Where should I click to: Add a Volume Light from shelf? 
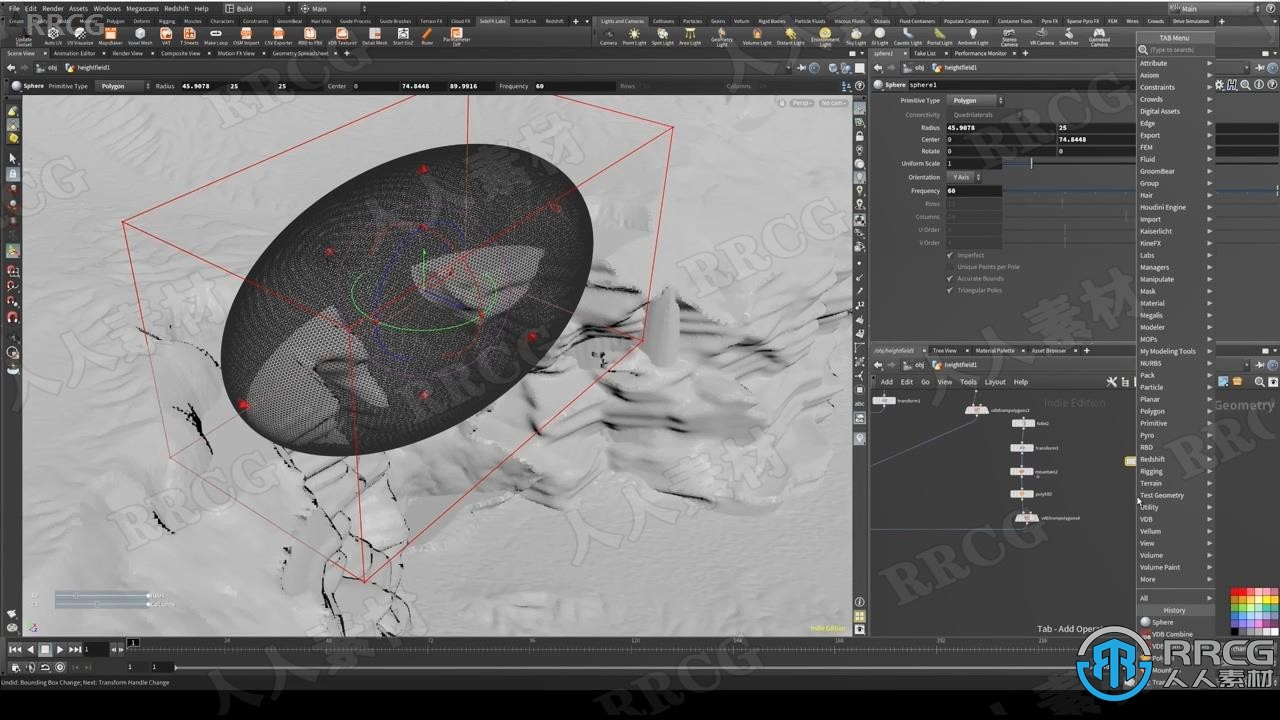pyautogui.click(x=757, y=37)
